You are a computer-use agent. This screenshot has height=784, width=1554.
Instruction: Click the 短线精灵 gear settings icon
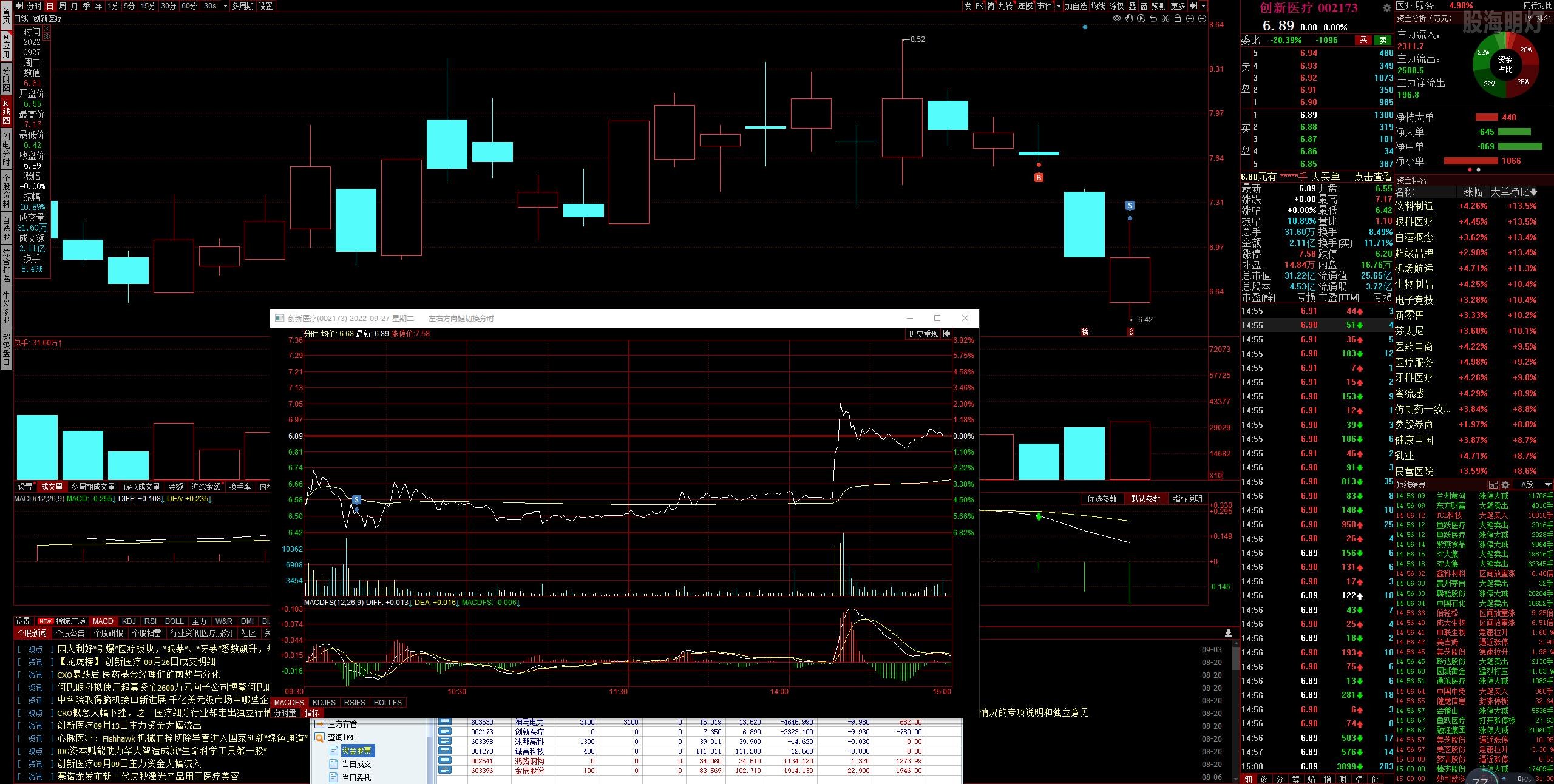[1505, 485]
